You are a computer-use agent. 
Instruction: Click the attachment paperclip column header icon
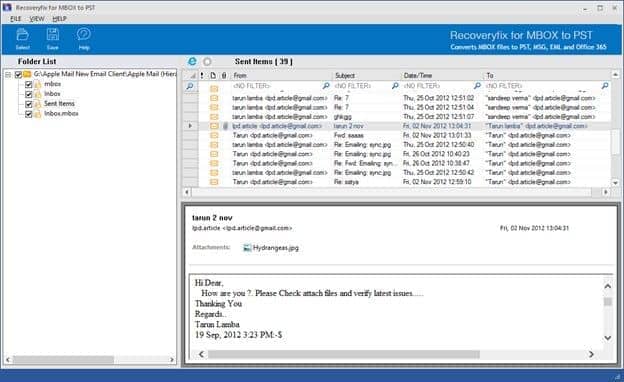(224, 75)
